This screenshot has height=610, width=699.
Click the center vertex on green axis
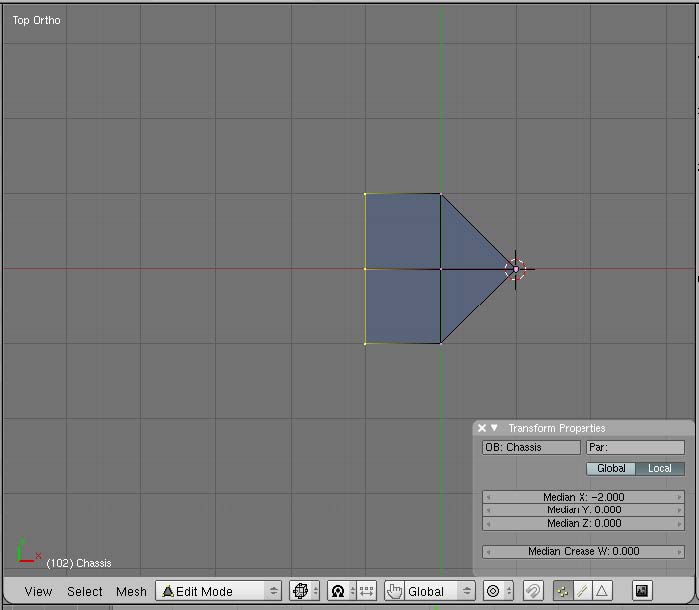tap(441, 269)
